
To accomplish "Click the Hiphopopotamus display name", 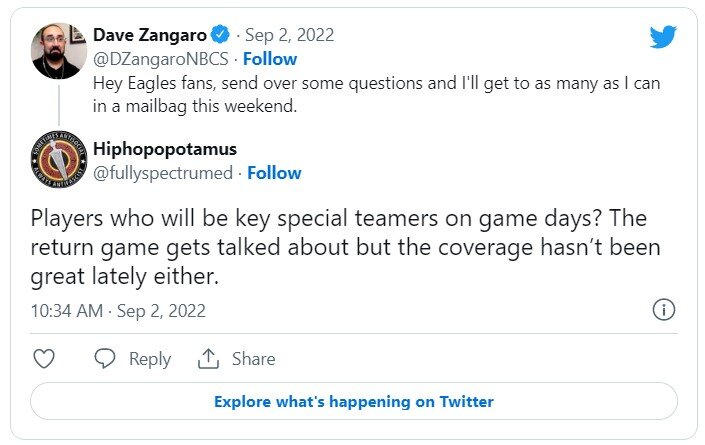I will (164, 149).
